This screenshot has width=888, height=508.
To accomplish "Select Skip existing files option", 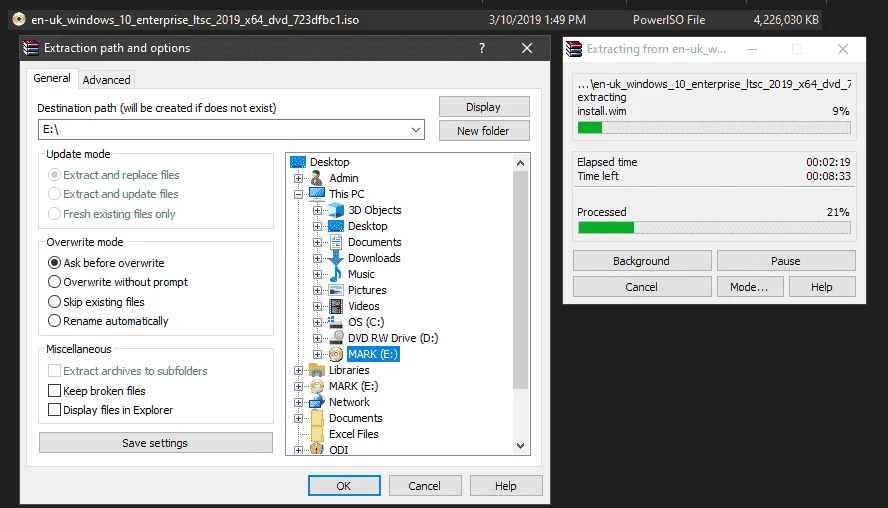I will [54, 302].
